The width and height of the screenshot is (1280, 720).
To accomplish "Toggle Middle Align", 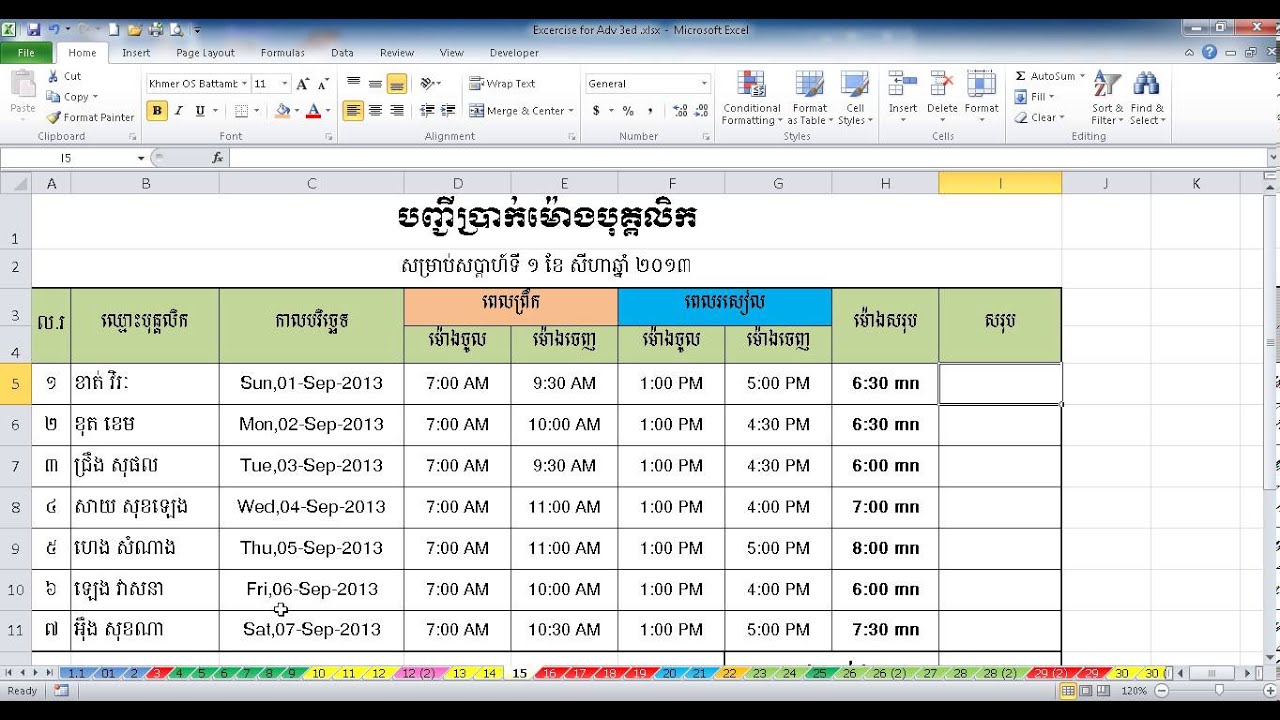I will click(375, 84).
